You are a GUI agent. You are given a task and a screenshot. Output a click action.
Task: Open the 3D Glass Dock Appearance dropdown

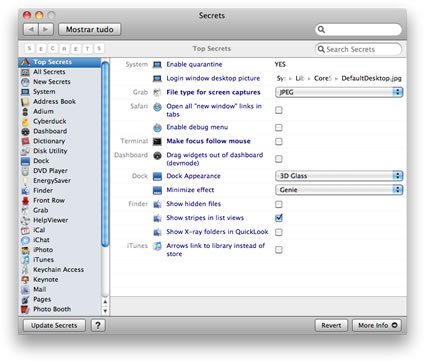coord(339,176)
